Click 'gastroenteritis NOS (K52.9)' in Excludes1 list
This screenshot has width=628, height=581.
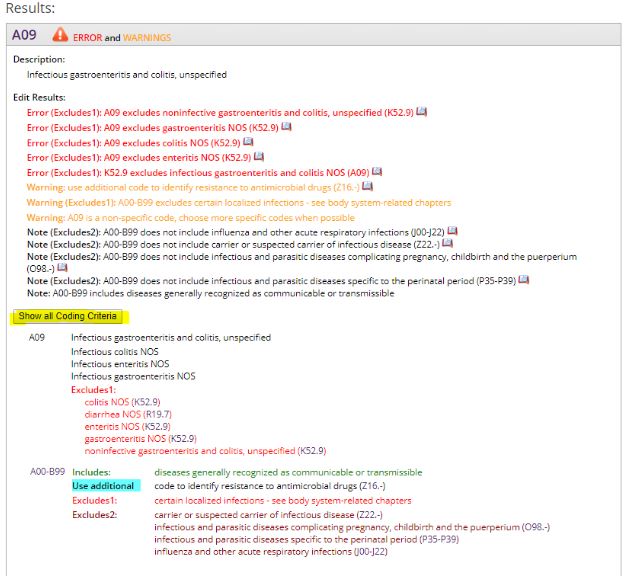[x=141, y=439]
